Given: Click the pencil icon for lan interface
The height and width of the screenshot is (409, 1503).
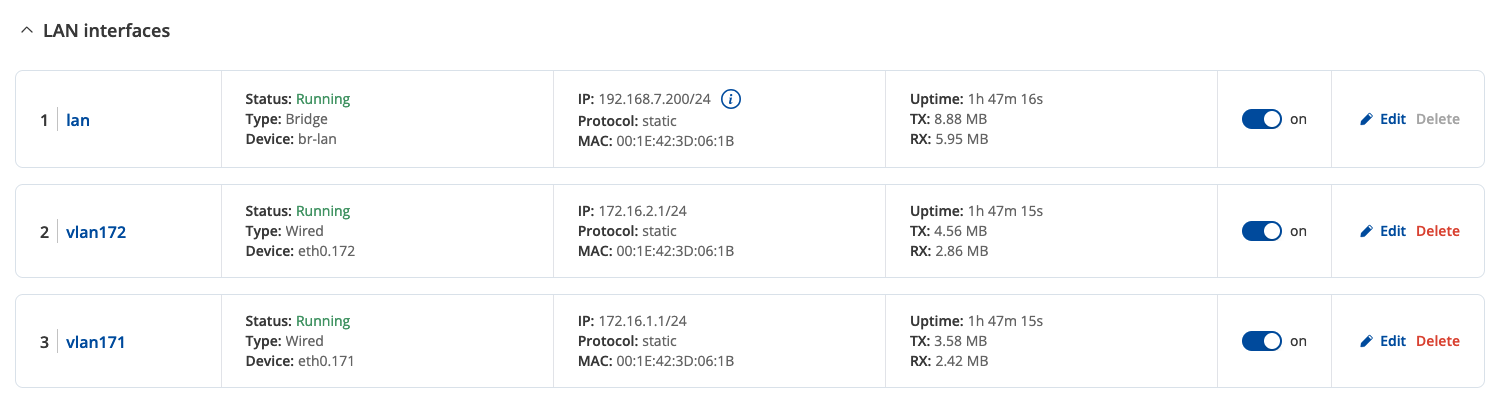Looking at the screenshot, I should (1367, 120).
